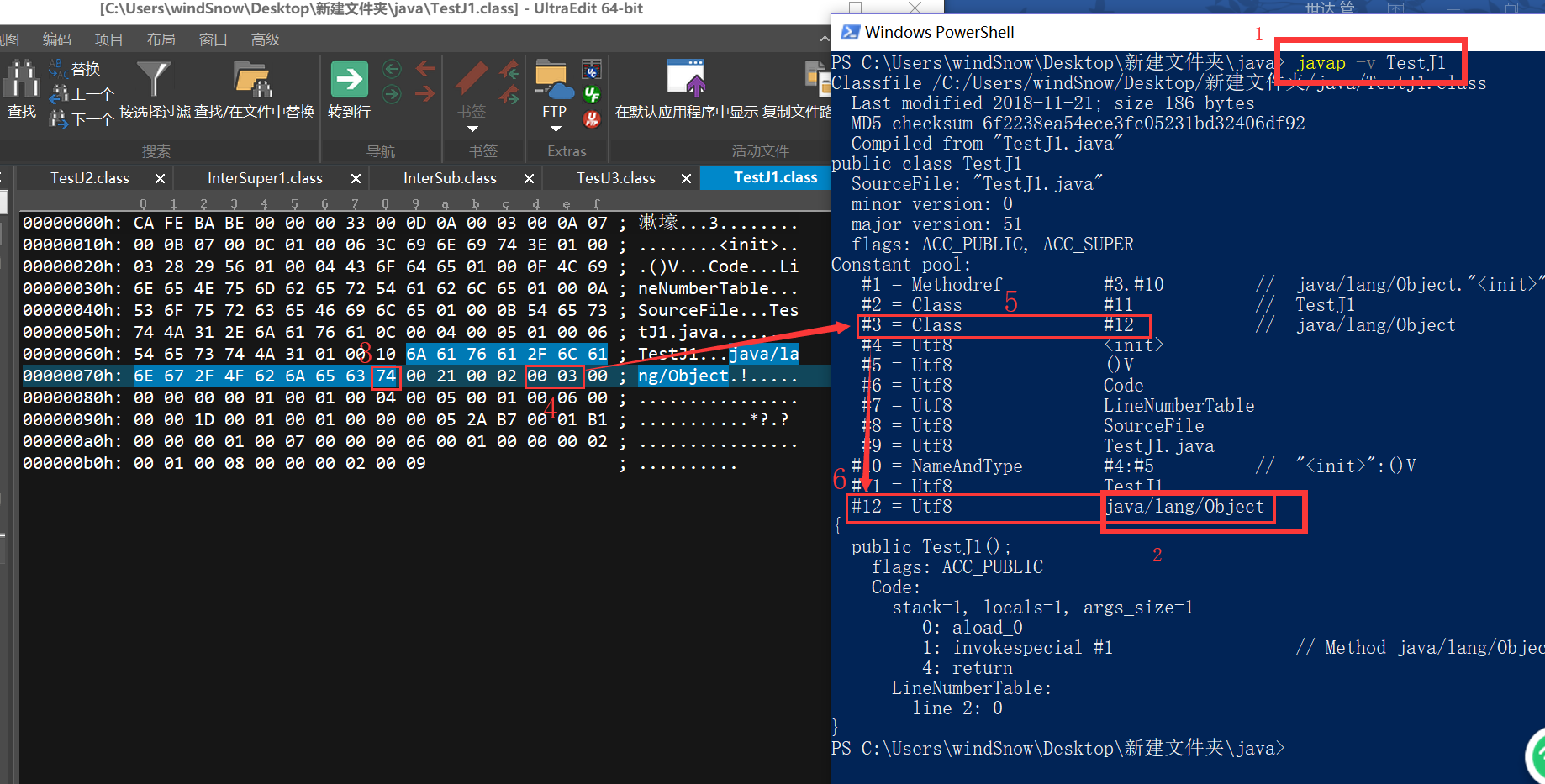
Task: Click 'LineNumberTable' Utf8 value in PowerShell
Action: point(1179,406)
